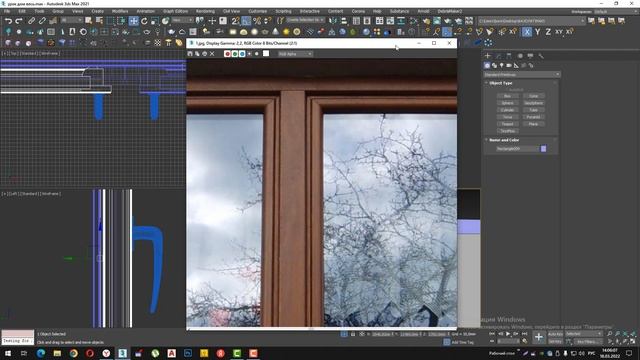Open the reference coordinate system dropdown
This screenshot has width=640, height=360.
[x=182, y=20]
